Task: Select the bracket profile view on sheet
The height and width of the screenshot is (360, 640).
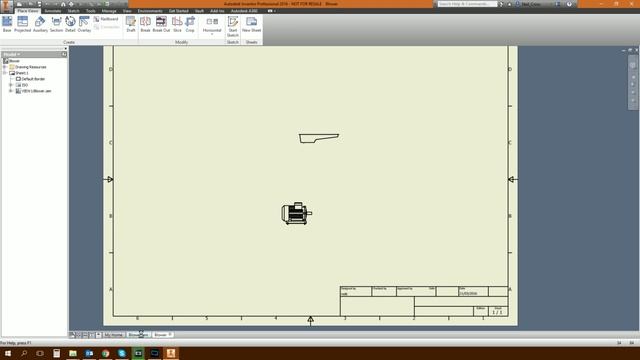Action: pyautogui.click(x=319, y=138)
